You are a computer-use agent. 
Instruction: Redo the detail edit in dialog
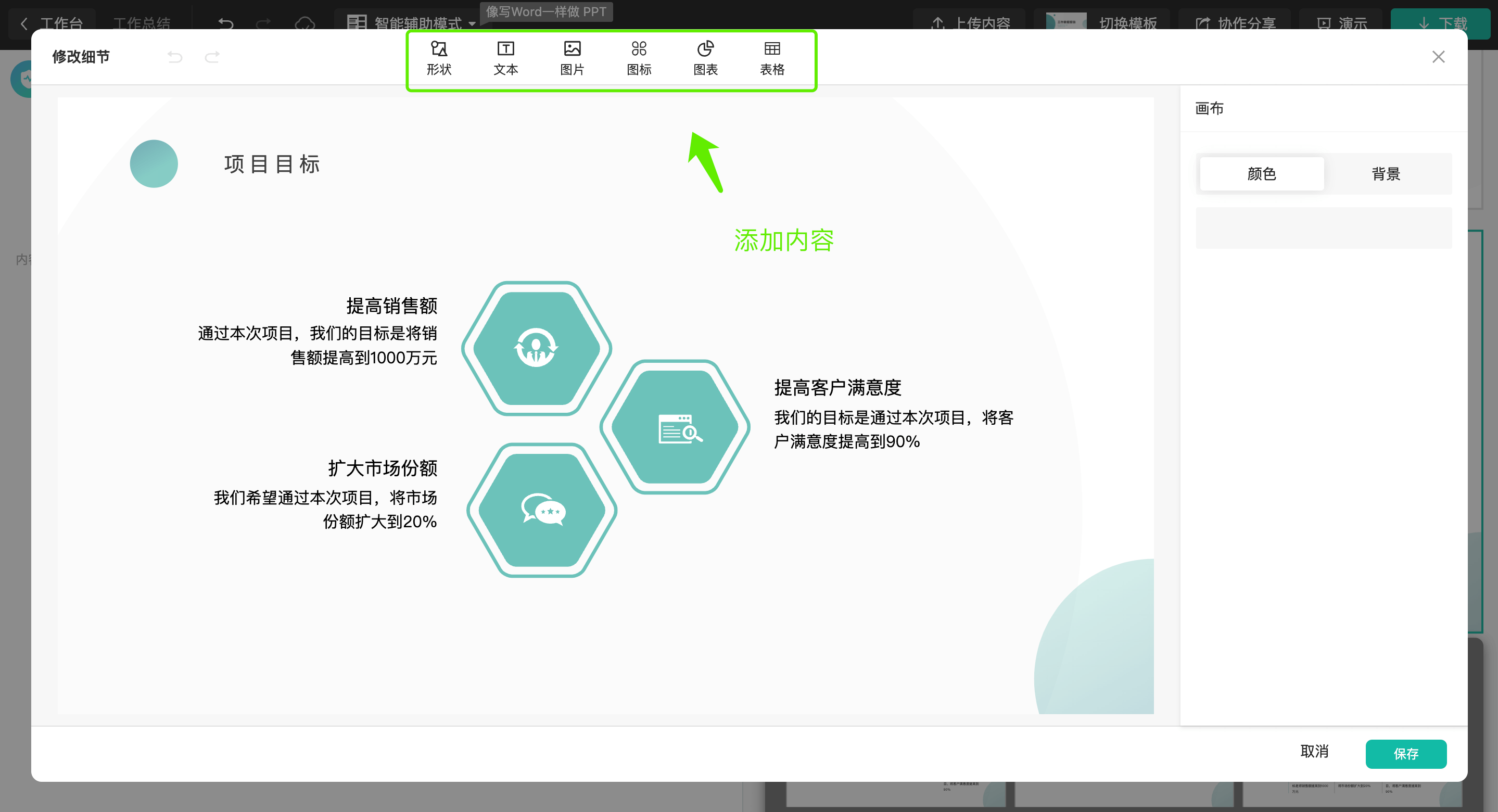pos(212,57)
